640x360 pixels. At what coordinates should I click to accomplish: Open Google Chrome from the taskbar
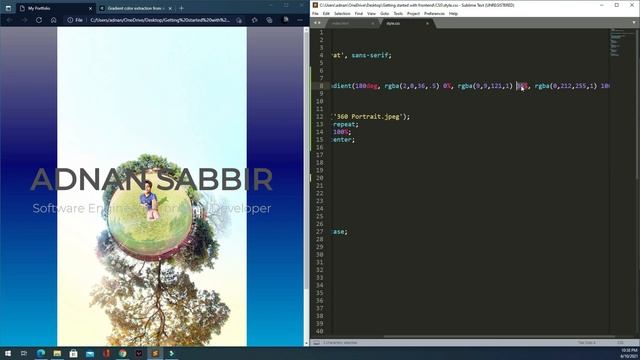point(122,353)
